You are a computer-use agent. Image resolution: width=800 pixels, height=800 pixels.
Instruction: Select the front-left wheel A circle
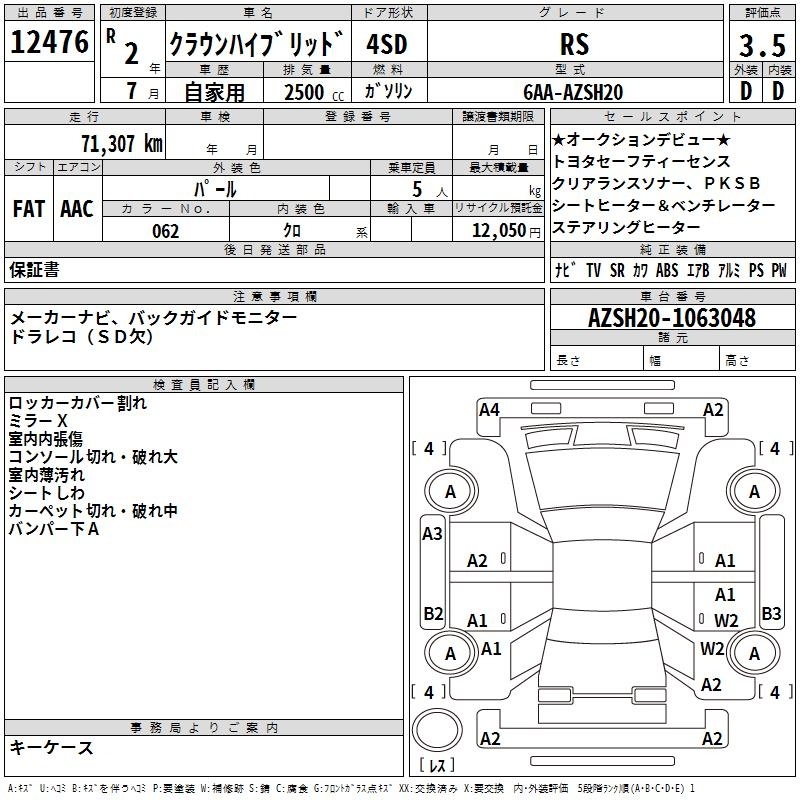pos(451,491)
